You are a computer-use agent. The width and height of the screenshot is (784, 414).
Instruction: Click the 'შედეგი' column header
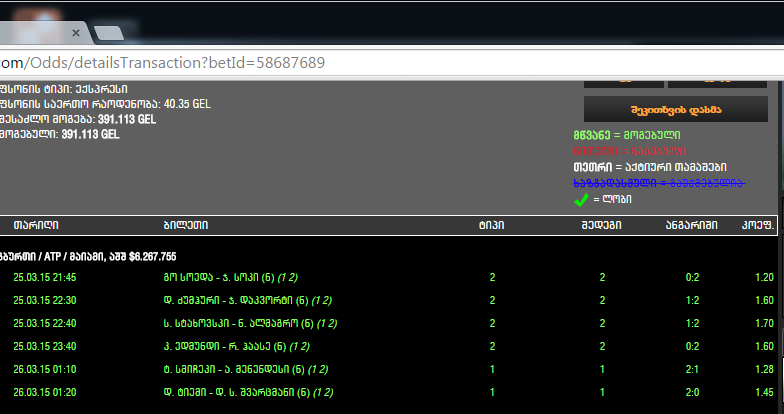602,225
